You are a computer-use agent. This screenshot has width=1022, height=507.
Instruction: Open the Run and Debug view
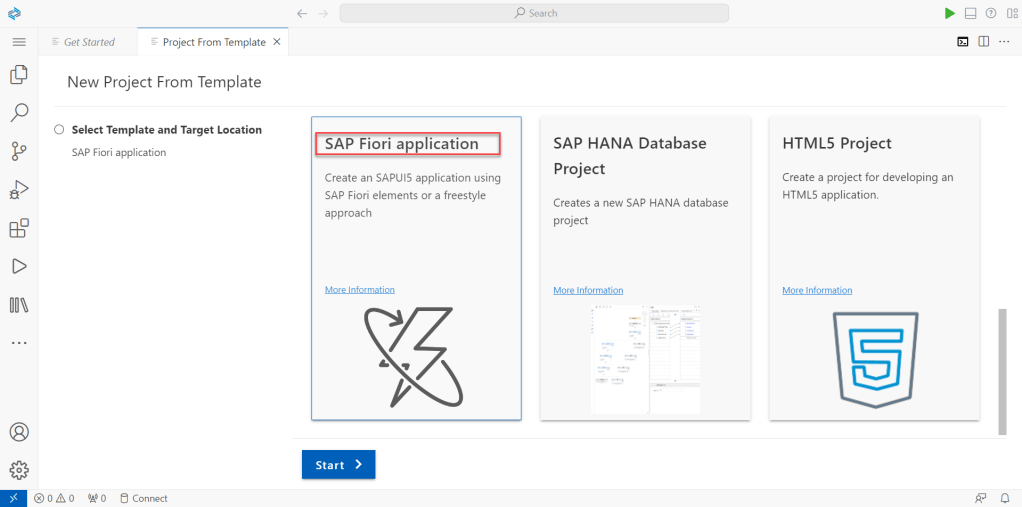point(18,190)
